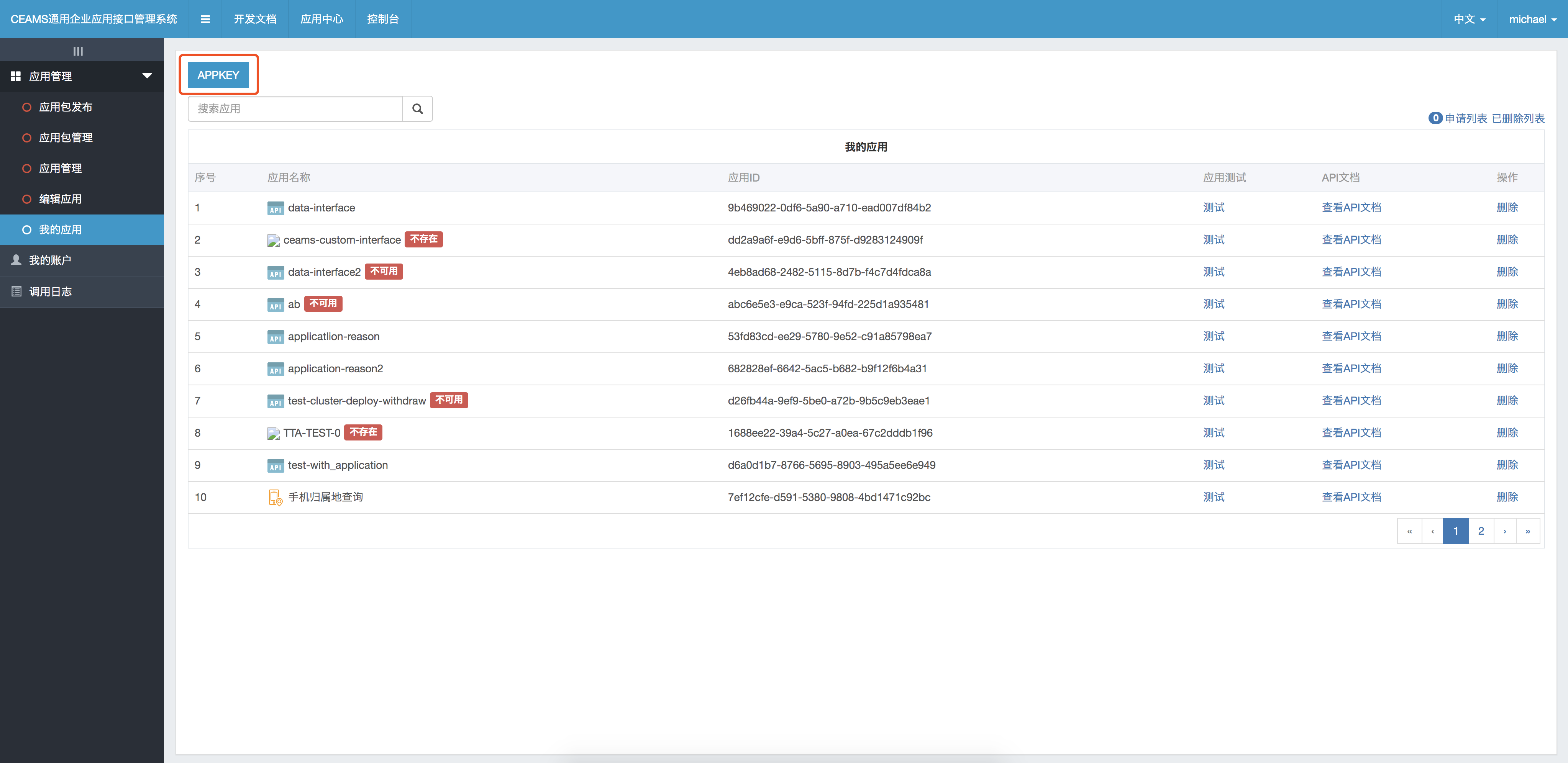Select 编辑应用 in sidebar
Screen dimensions: 1568x763
click(82, 199)
